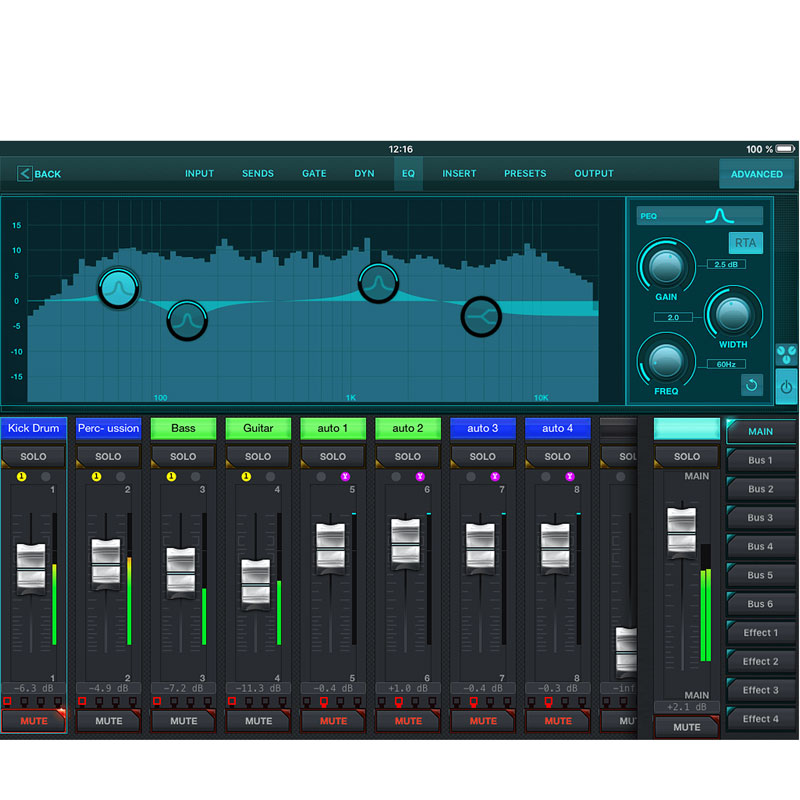The height and width of the screenshot is (800, 800).
Task: Unmute the Kick Drum channel
Action: (34, 720)
